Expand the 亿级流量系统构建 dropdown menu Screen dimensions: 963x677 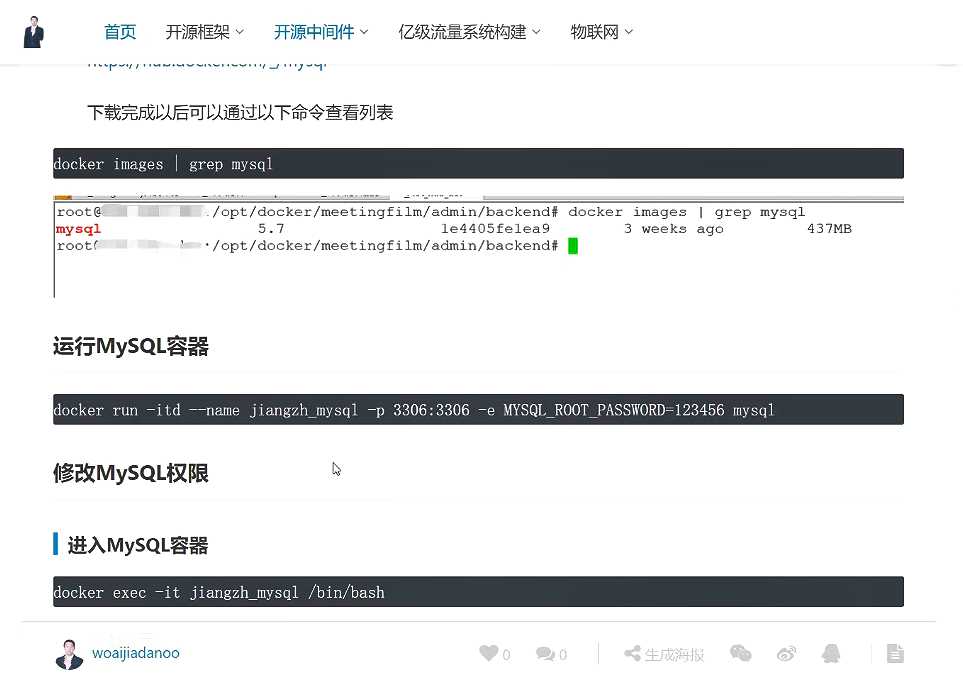point(469,32)
